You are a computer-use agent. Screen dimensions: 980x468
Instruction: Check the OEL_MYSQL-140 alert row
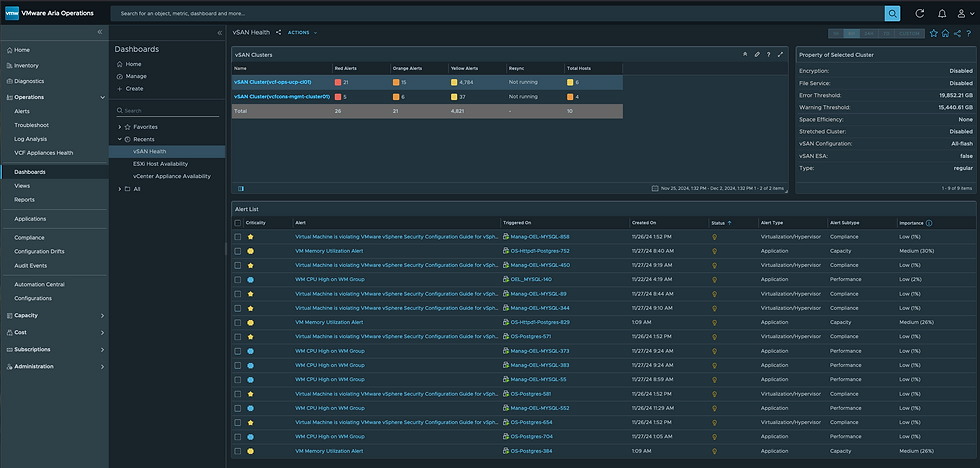(238, 279)
